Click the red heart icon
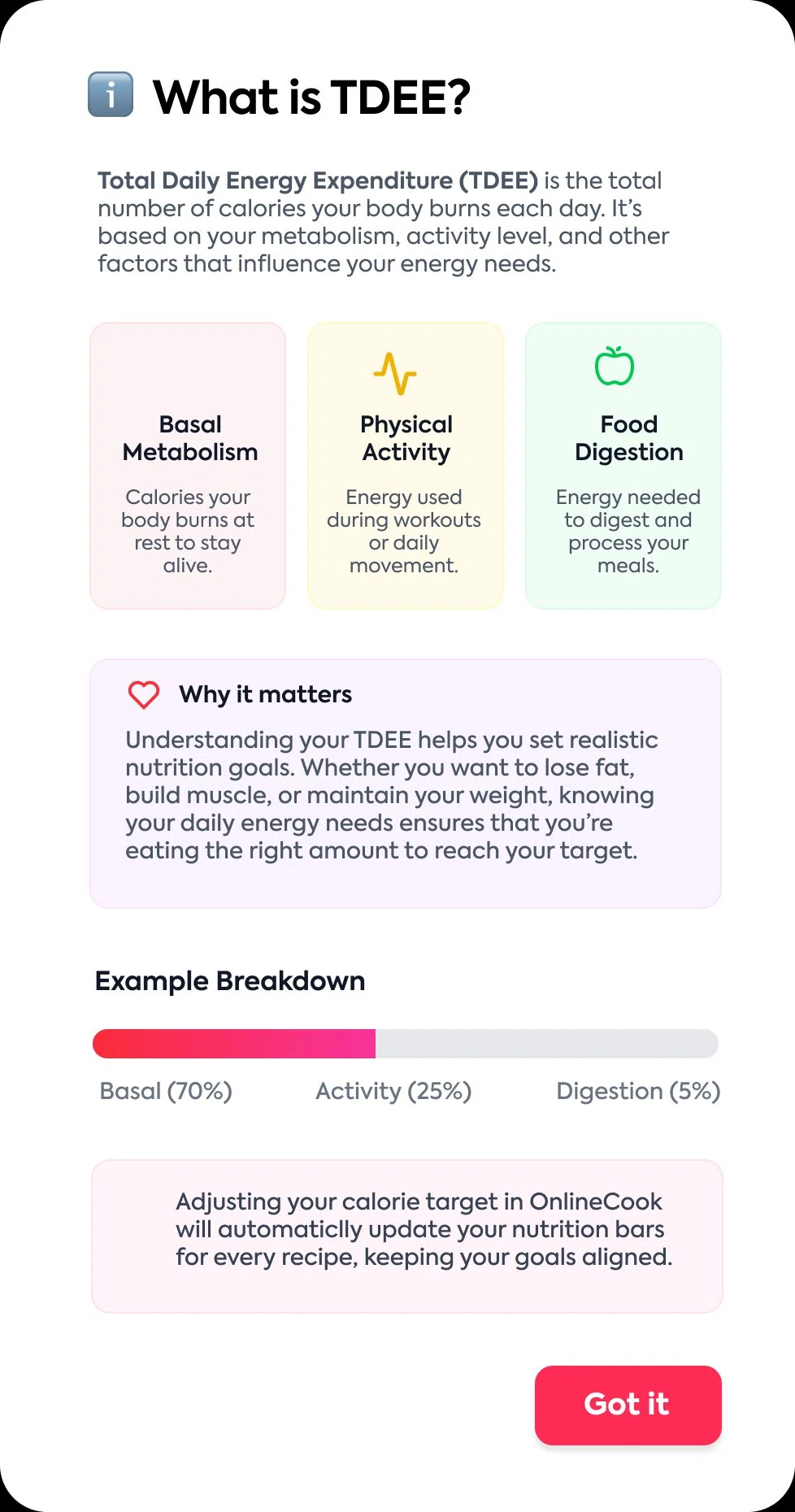The image size is (795, 1512). (x=144, y=694)
